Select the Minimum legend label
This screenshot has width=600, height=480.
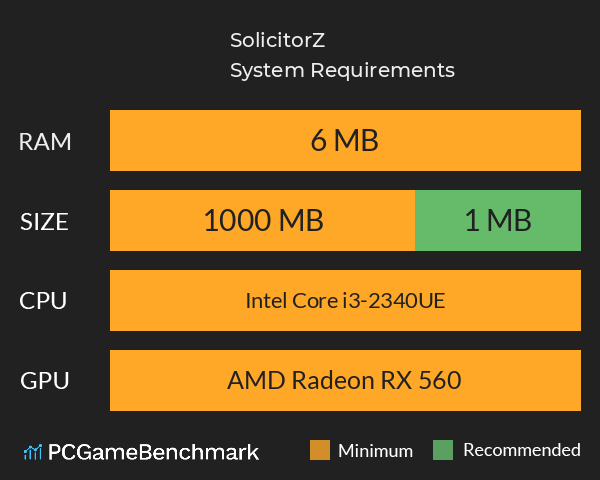[x=375, y=450]
